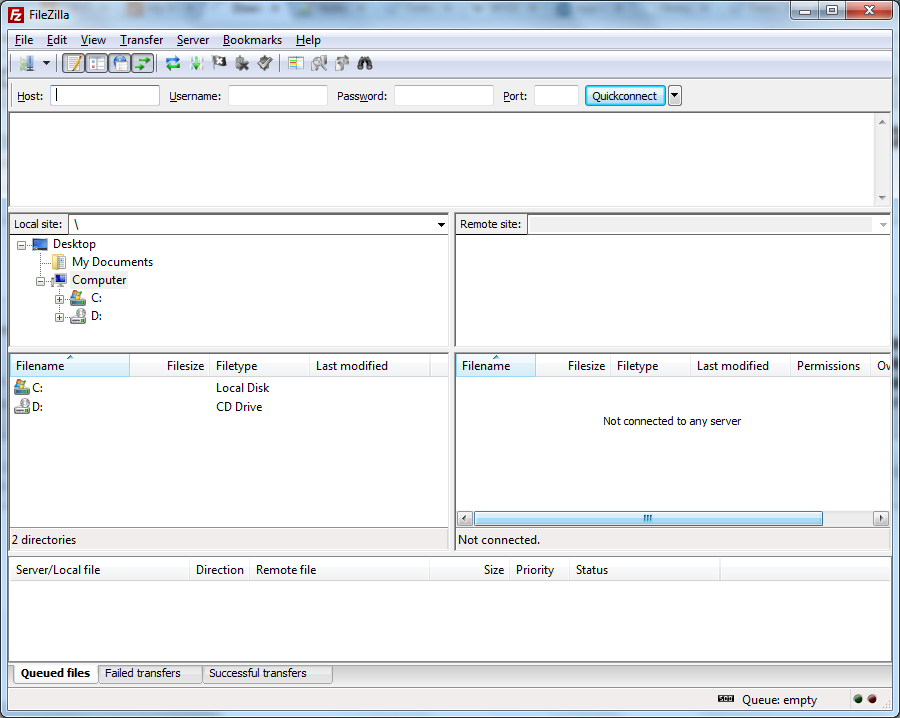This screenshot has width=900, height=718.
Task: Refresh the file and folder lists
Action: 173,63
